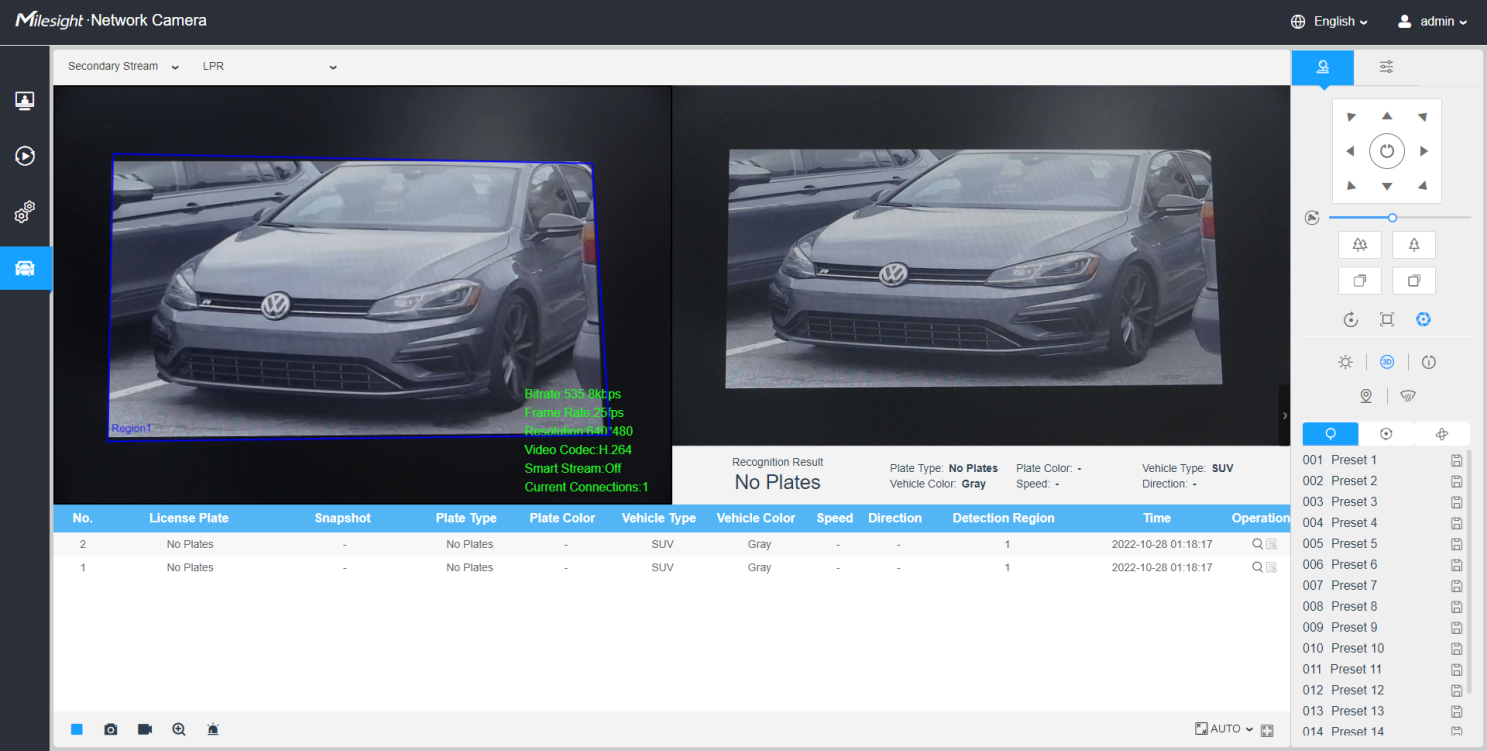The width and height of the screenshot is (1487, 751).
Task: Open the Settings gears sidebar icon
Action: (x=25, y=212)
